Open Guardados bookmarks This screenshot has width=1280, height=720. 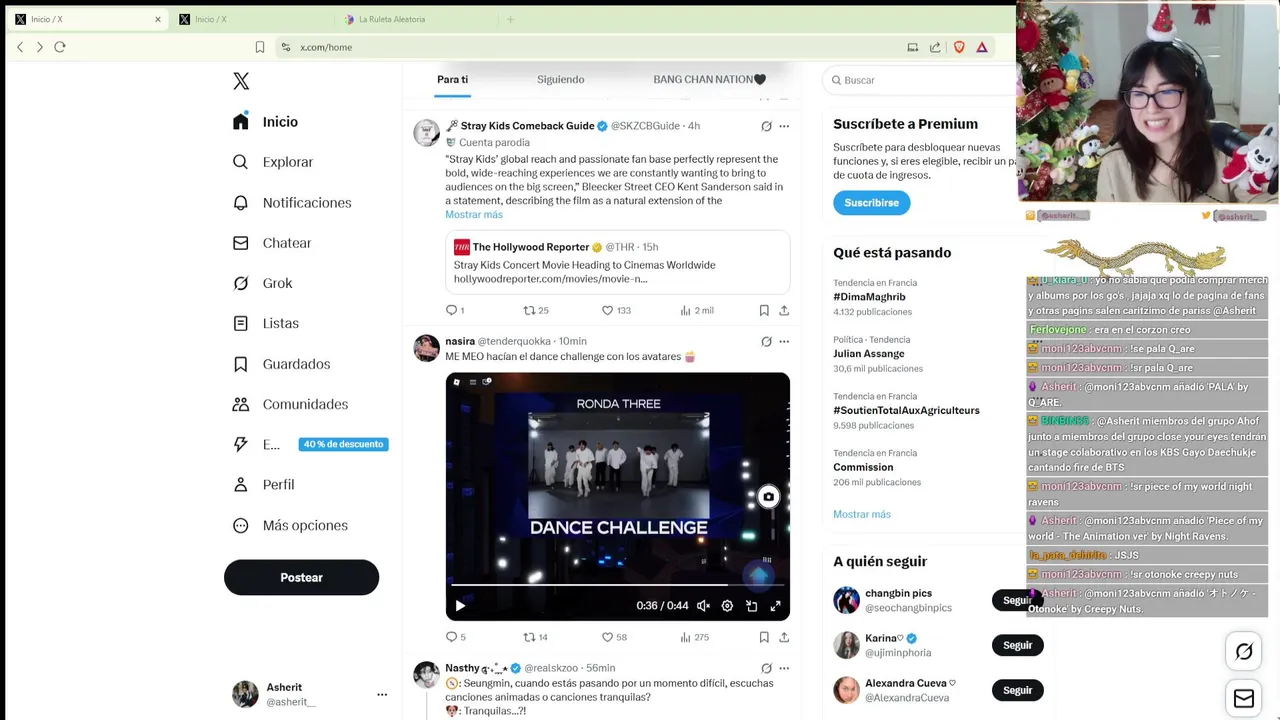[281, 364]
